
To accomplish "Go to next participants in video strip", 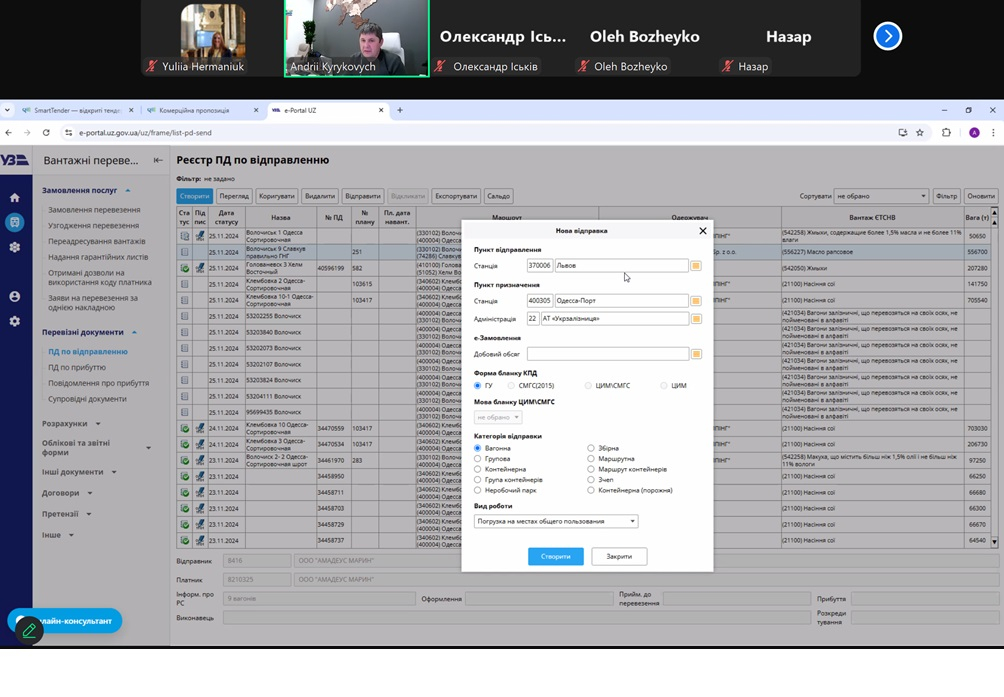I will pyautogui.click(x=887, y=37).
